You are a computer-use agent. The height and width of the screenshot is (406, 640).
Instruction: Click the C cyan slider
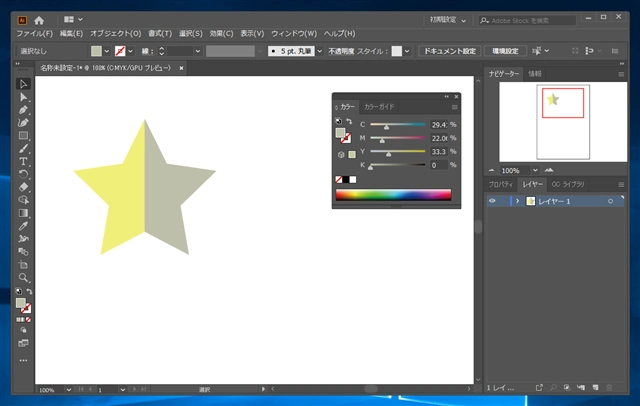pos(398,124)
